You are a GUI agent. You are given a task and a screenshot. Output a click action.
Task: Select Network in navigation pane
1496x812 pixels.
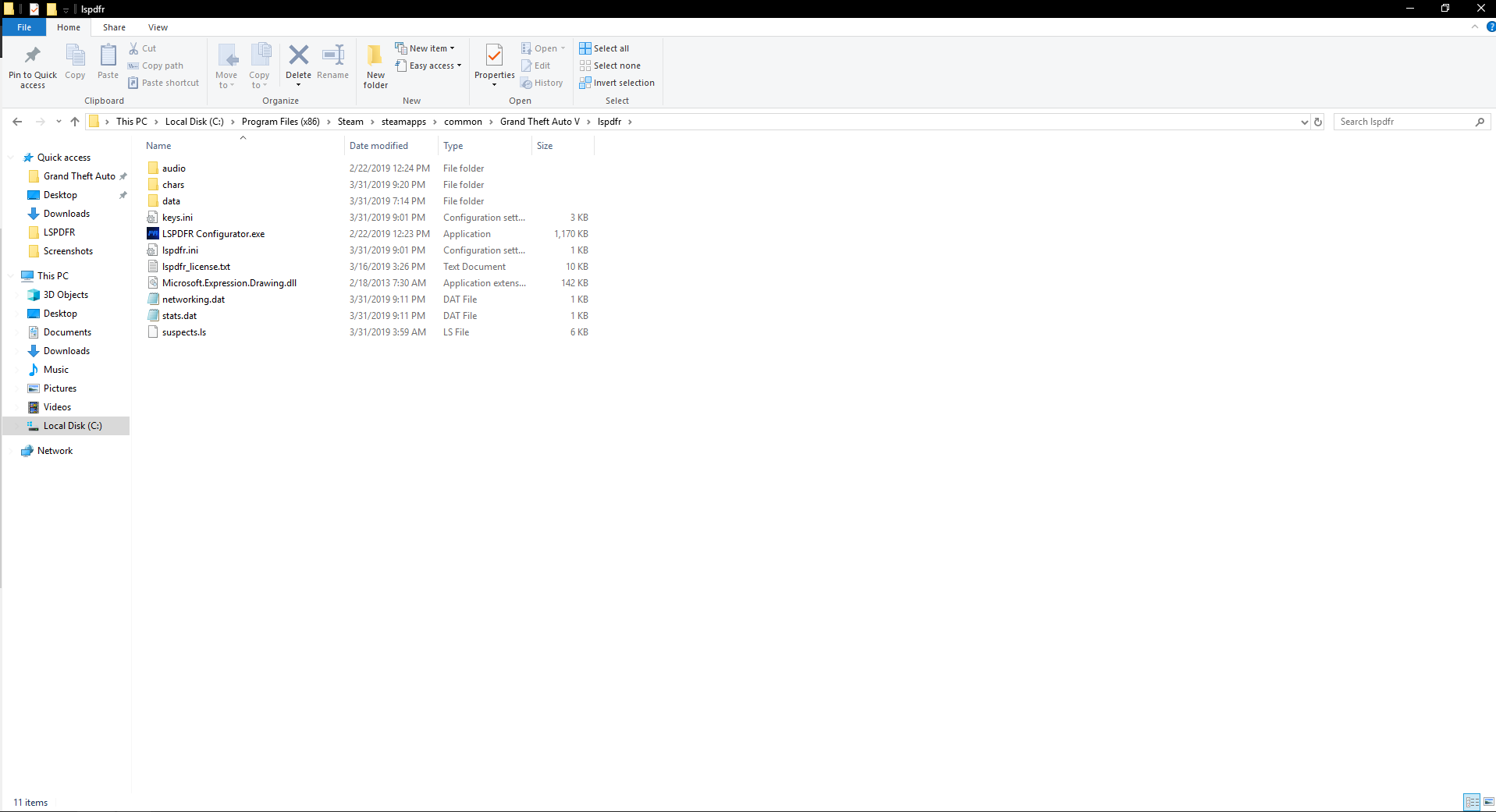click(x=55, y=451)
